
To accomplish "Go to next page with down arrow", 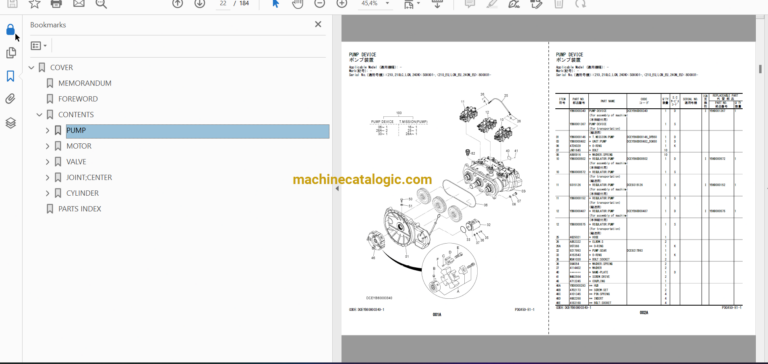I will 199,3.
